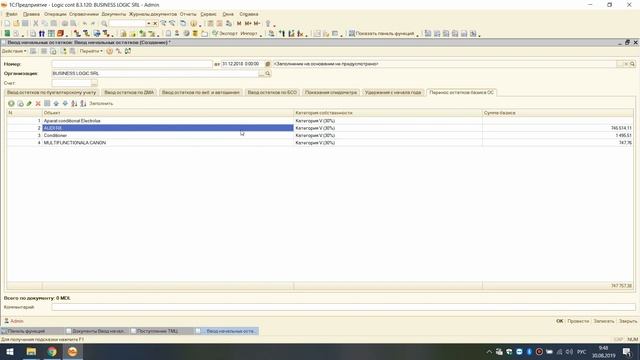Click the Комментарий input field

tap(343, 307)
